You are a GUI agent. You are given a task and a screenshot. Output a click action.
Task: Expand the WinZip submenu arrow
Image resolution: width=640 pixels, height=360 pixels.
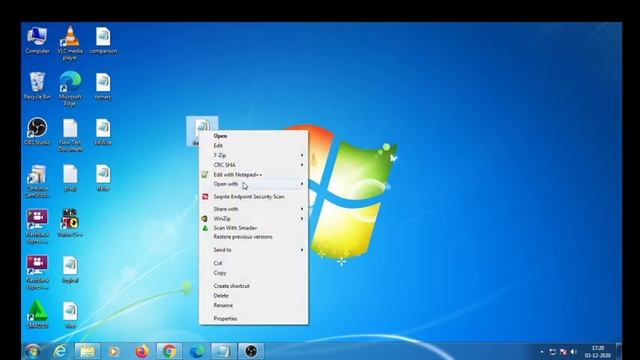click(x=302, y=219)
